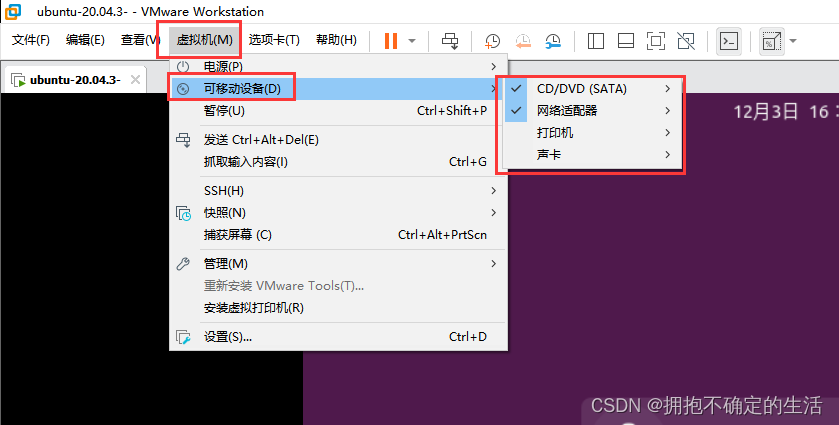839x425 pixels.
Task: Click 安装虚拟打印机(R) menu entry
Action: coord(338,308)
